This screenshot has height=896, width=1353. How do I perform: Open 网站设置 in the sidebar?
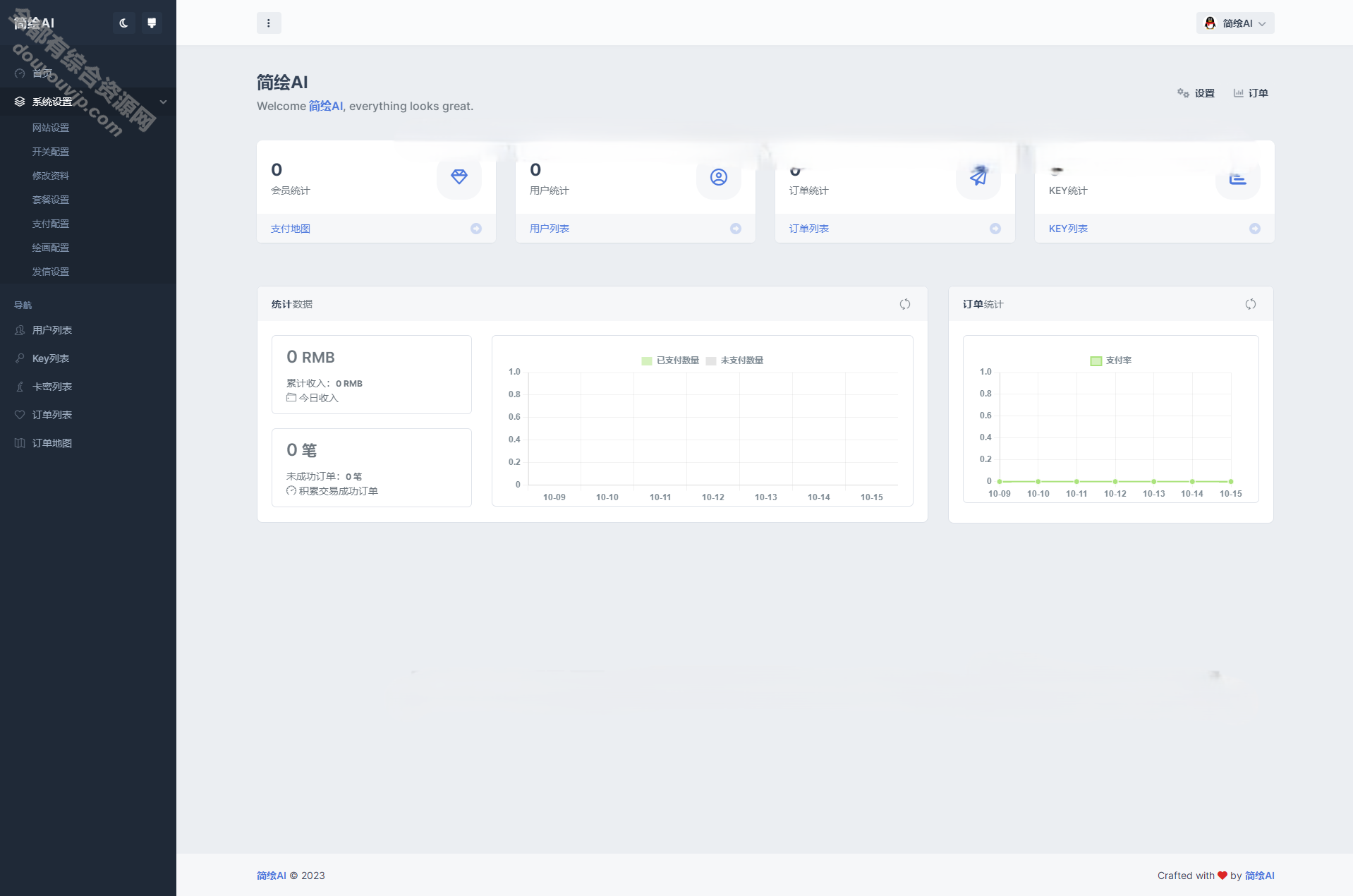click(x=51, y=128)
